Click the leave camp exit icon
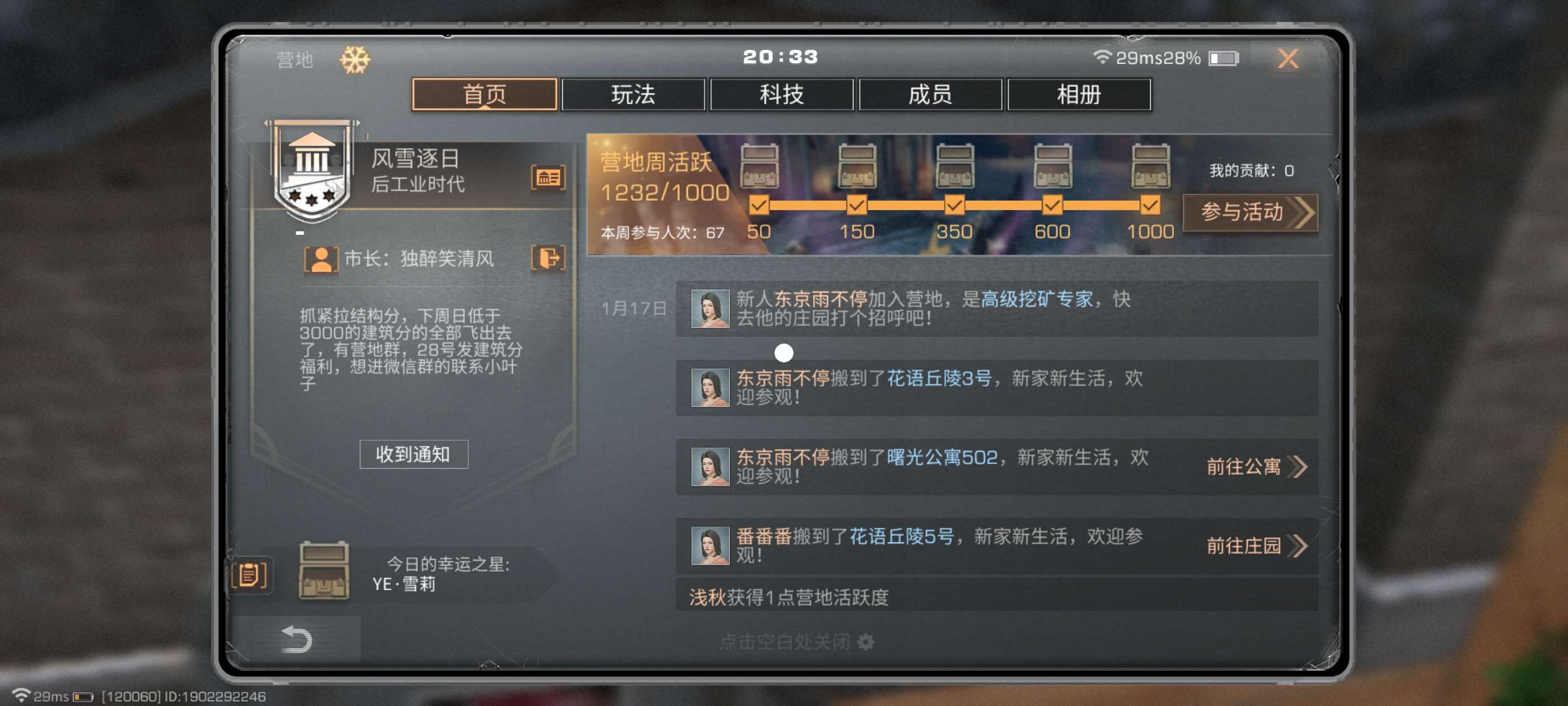 [x=548, y=258]
